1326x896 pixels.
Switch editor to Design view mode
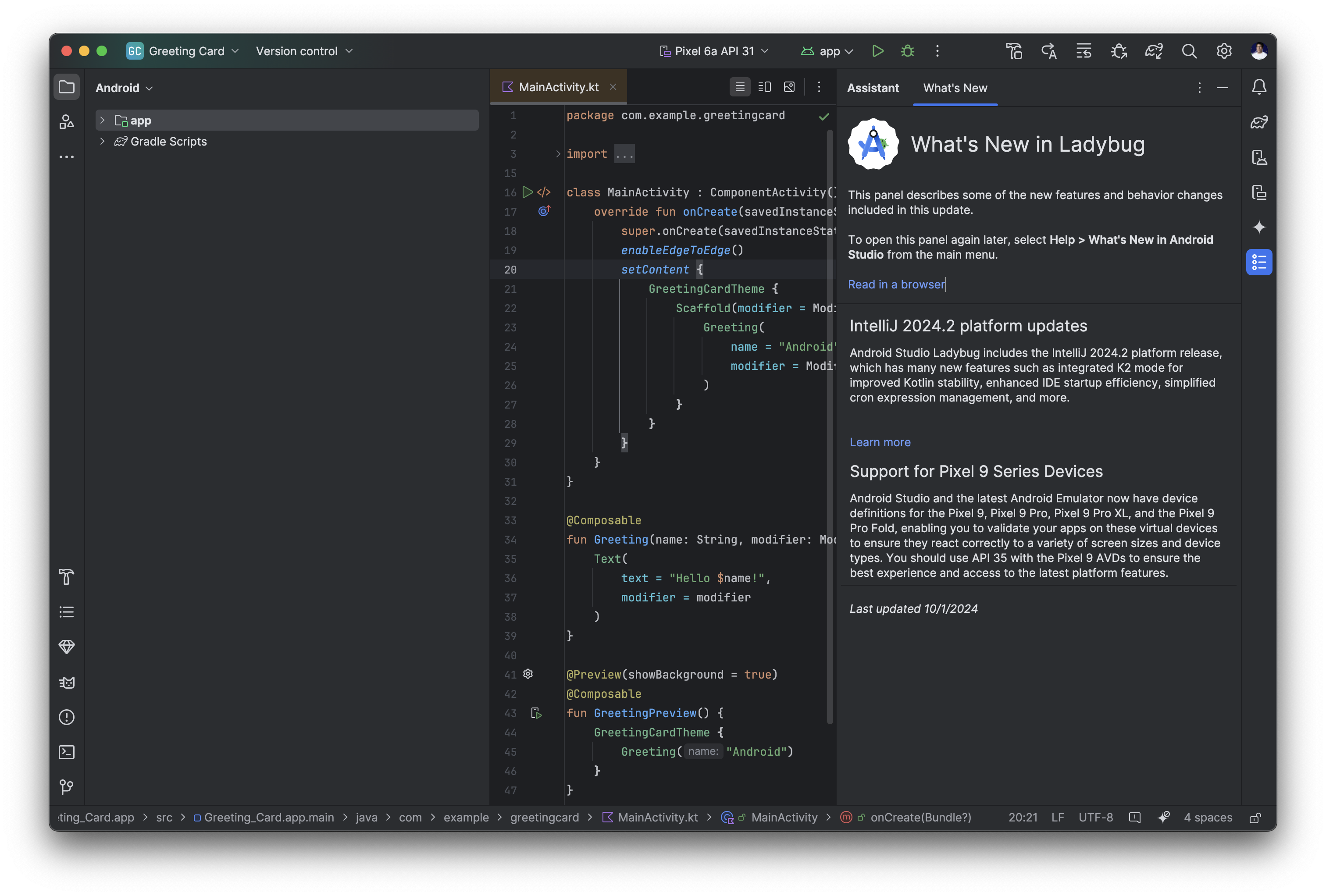[x=789, y=87]
